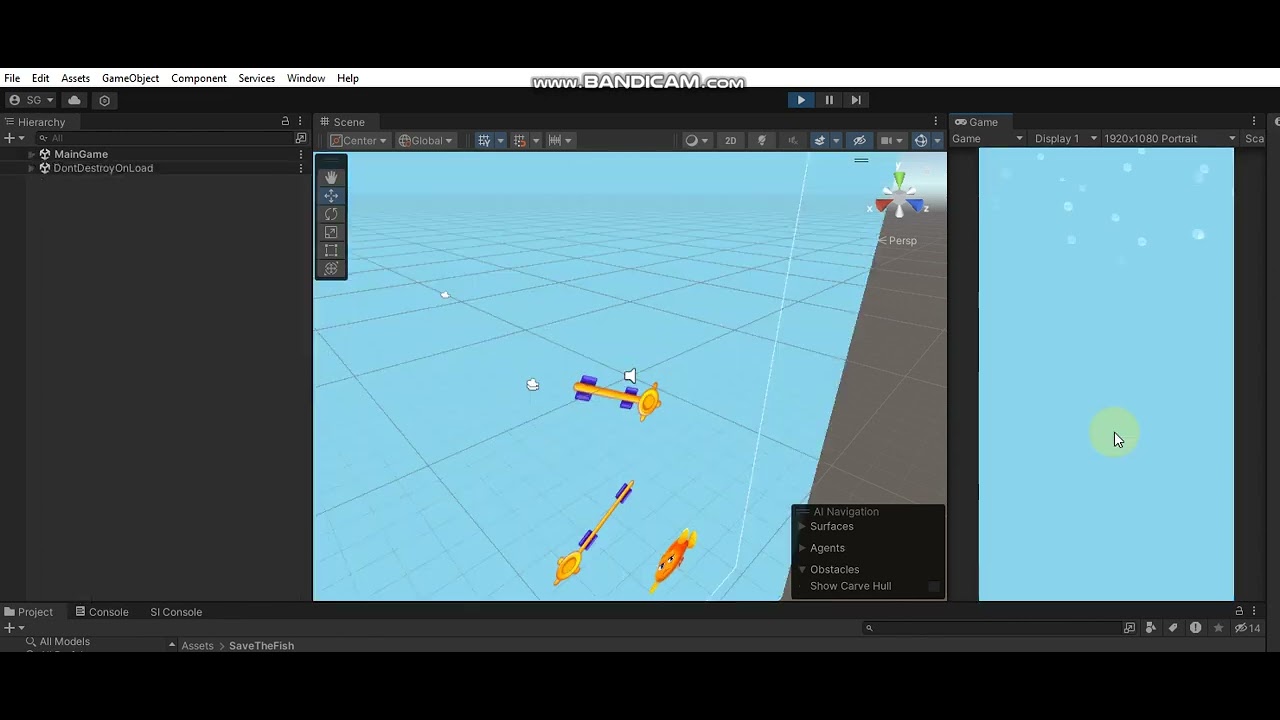This screenshot has width=1280, height=720.
Task: Toggle Project favorites star icon
Action: click(x=1218, y=628)
